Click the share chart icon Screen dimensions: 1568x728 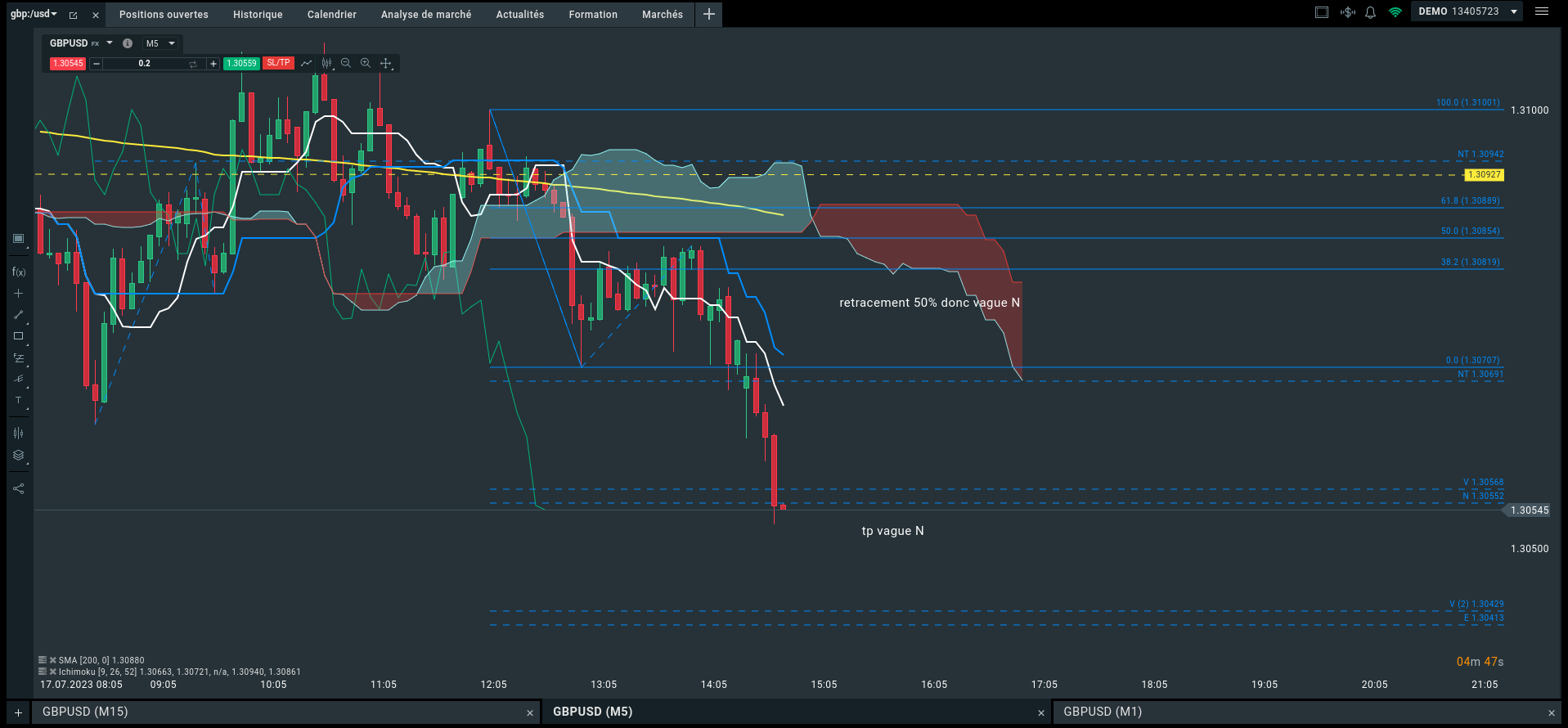click(x=18, y=489)
